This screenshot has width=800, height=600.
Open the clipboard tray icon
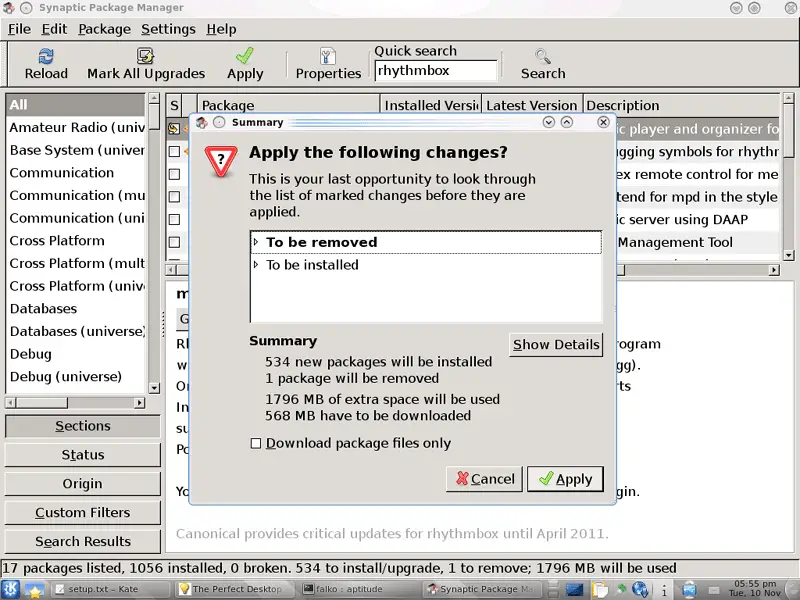[x=601, y=590]
